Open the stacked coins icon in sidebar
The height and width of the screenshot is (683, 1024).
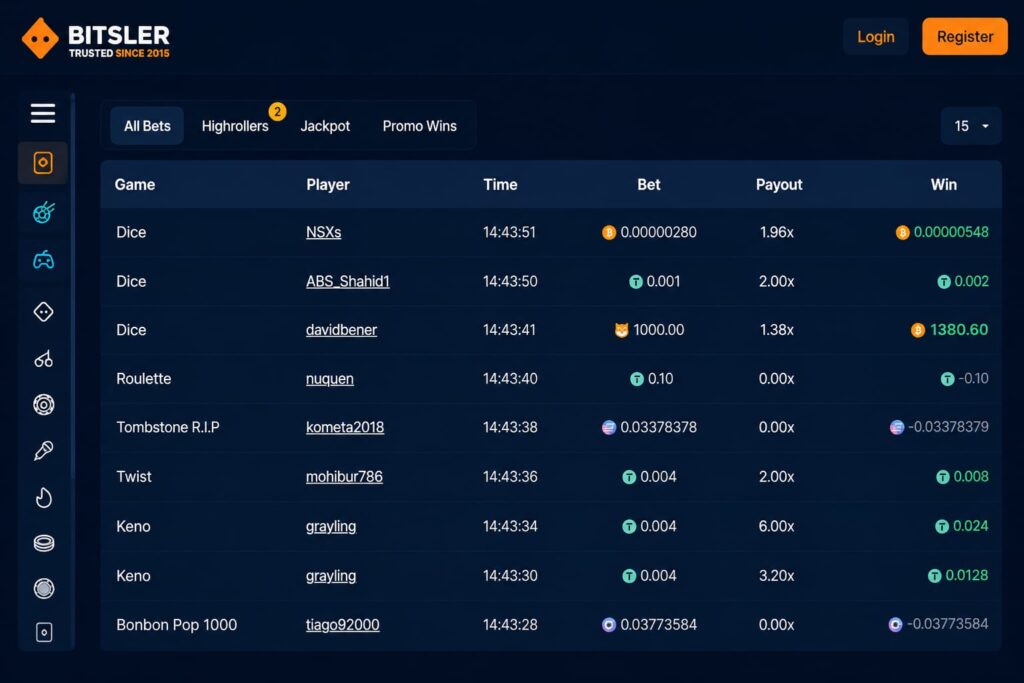[44, 543]
